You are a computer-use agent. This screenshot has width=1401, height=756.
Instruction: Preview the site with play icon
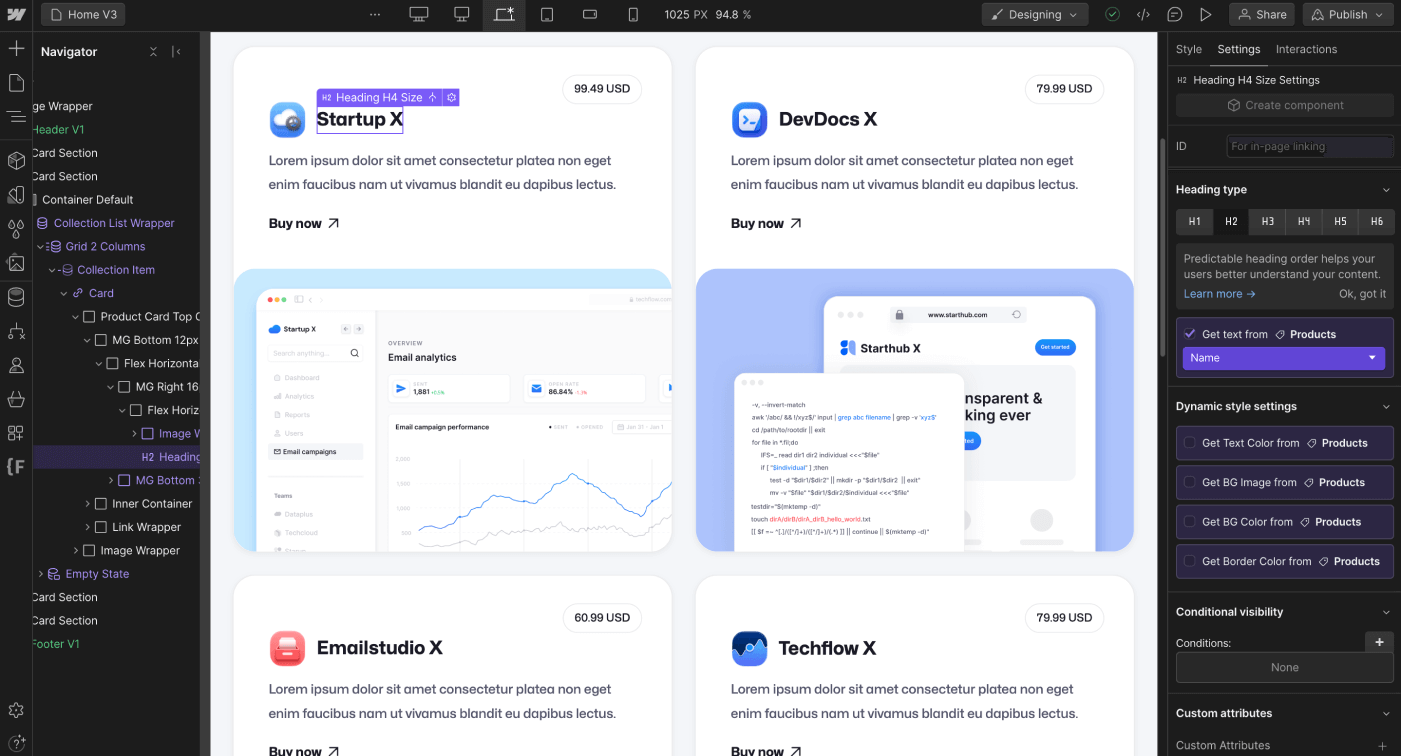point(1206,15)
